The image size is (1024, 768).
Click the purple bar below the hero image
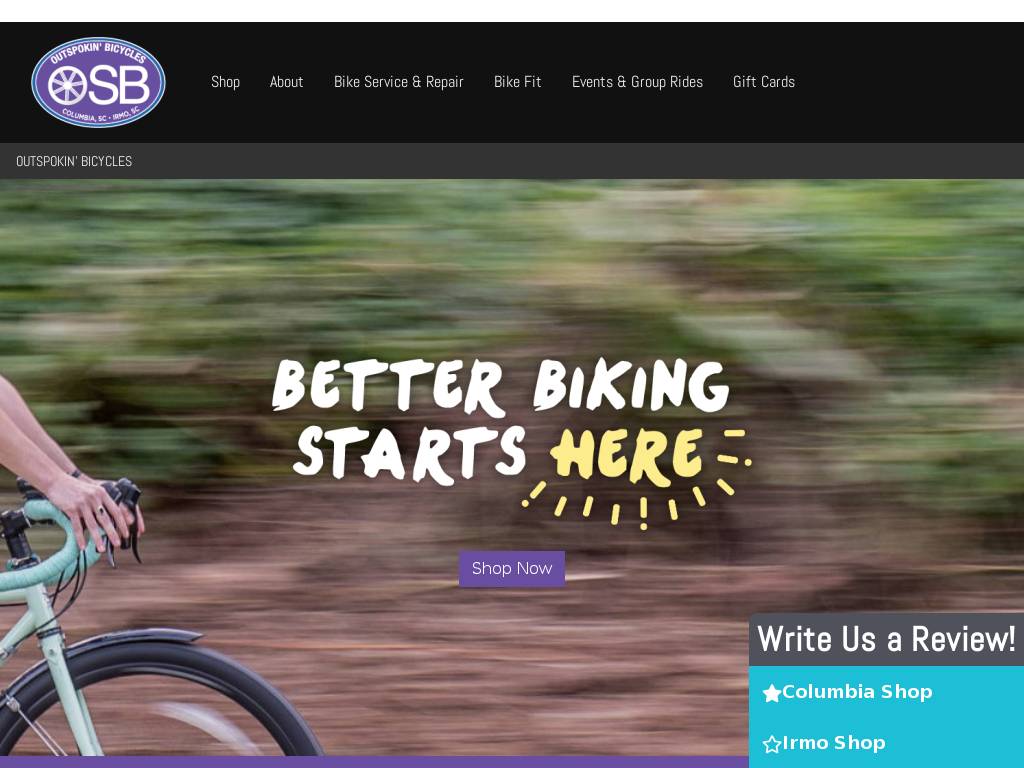point(374,762)
